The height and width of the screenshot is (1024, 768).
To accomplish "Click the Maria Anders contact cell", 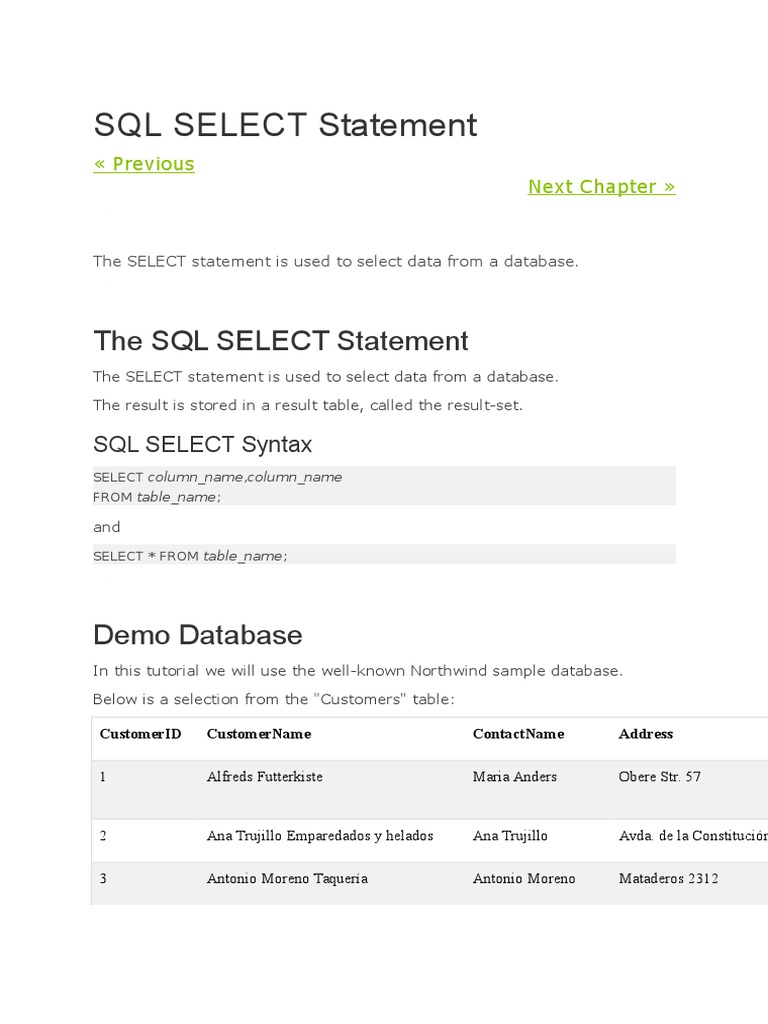I will tap(514, 777).
